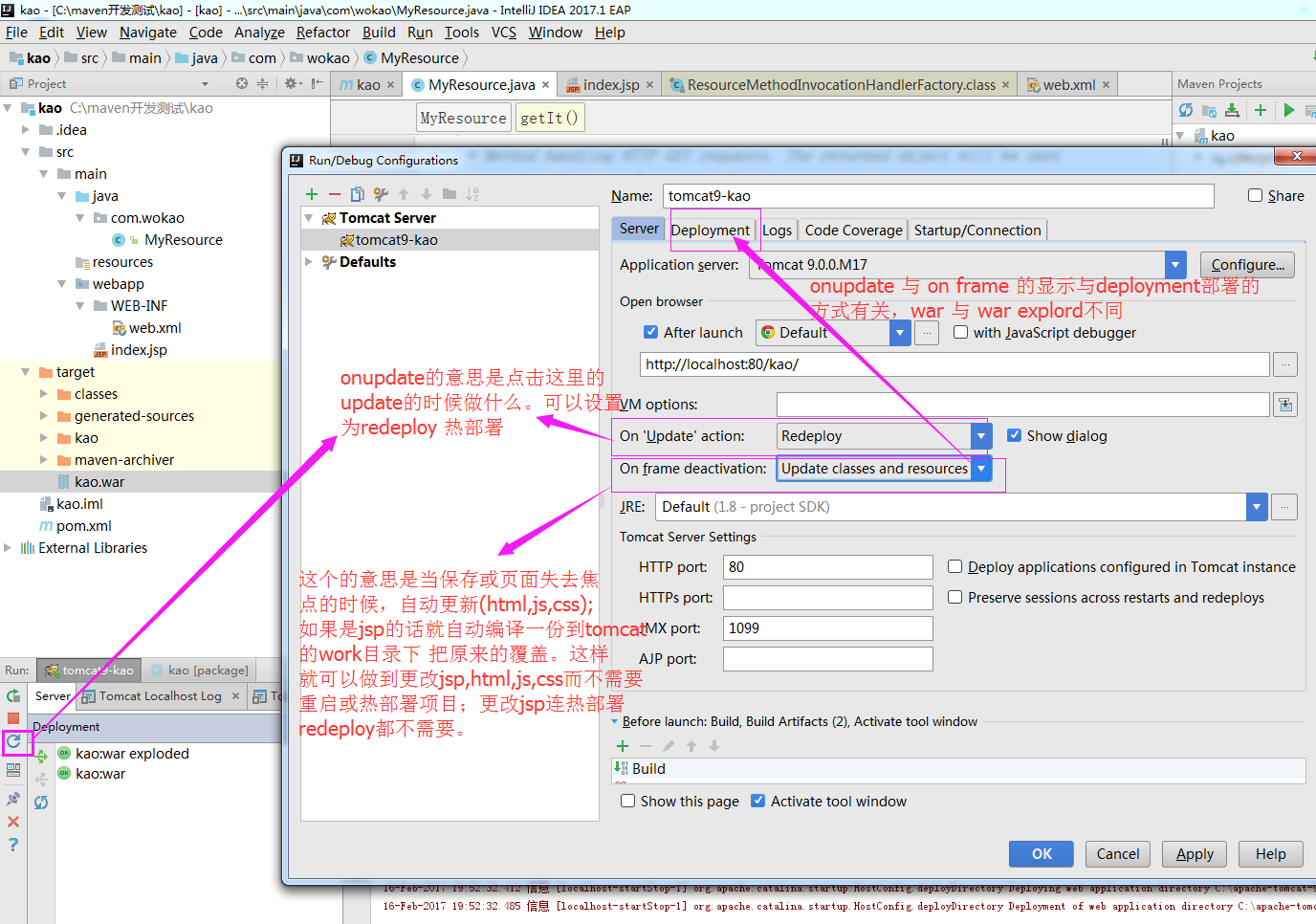Enable with JavaScript debugger checkbox
Viewport: 1316px width, 924px height.
click(x=960, y=332)
